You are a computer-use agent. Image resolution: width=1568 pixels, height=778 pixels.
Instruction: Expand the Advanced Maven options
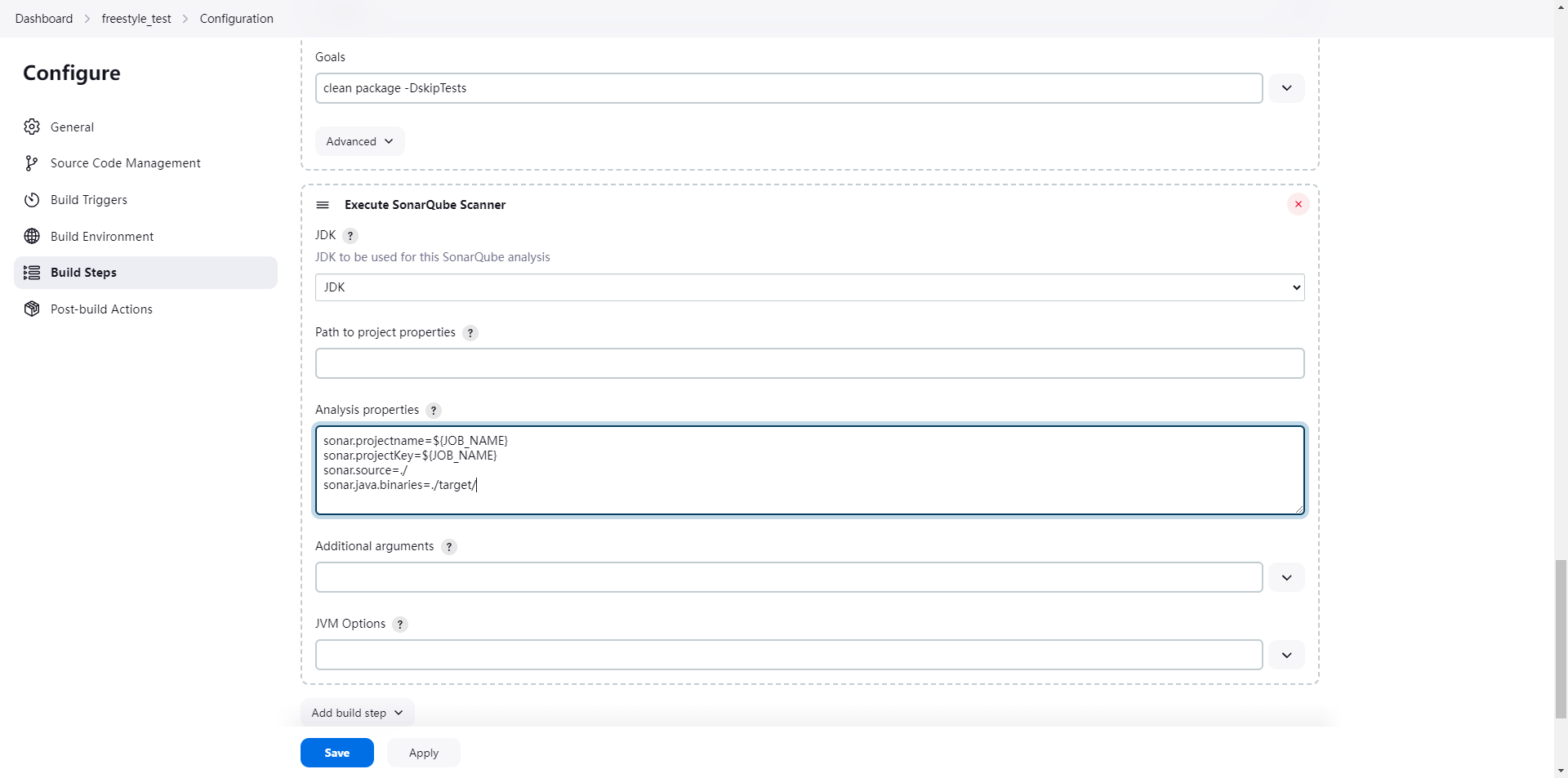359,141
